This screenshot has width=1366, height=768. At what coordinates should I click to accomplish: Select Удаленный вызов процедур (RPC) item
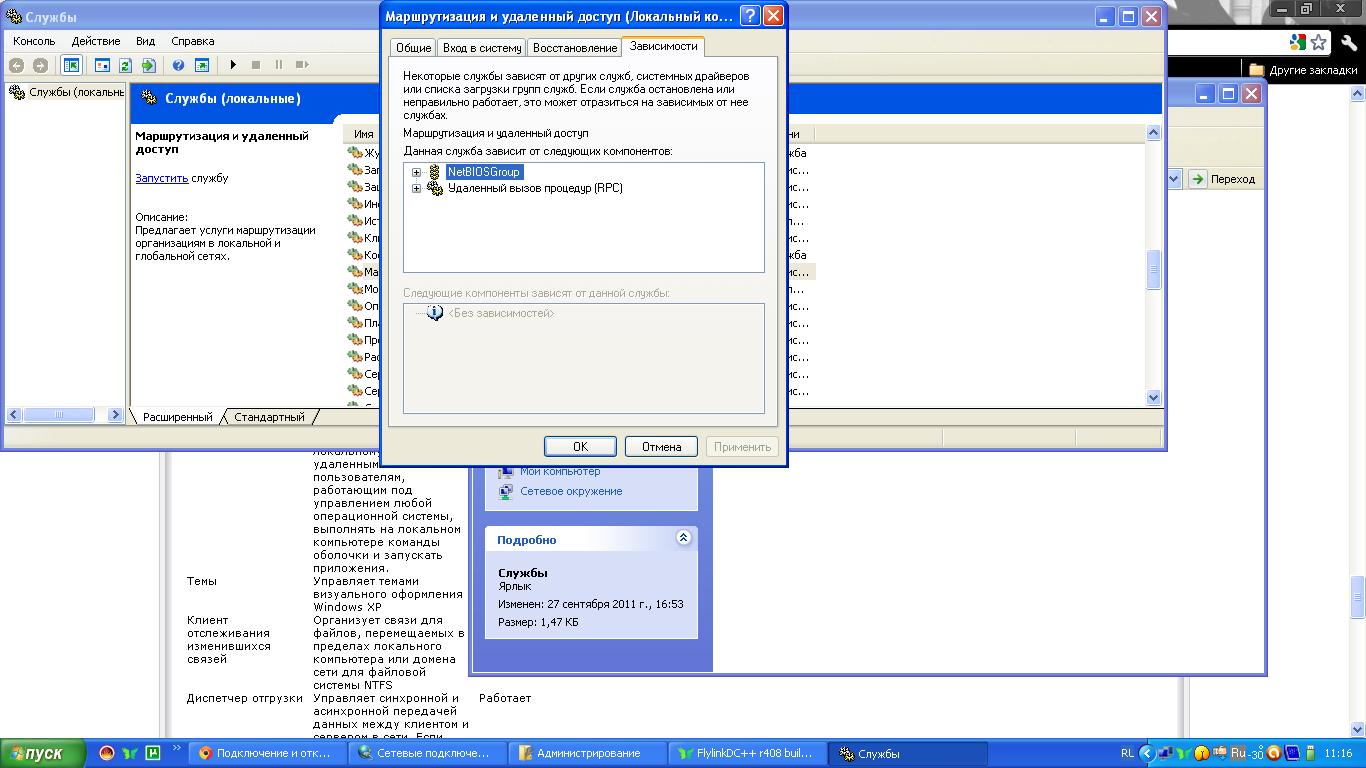(x=535, y=188)
